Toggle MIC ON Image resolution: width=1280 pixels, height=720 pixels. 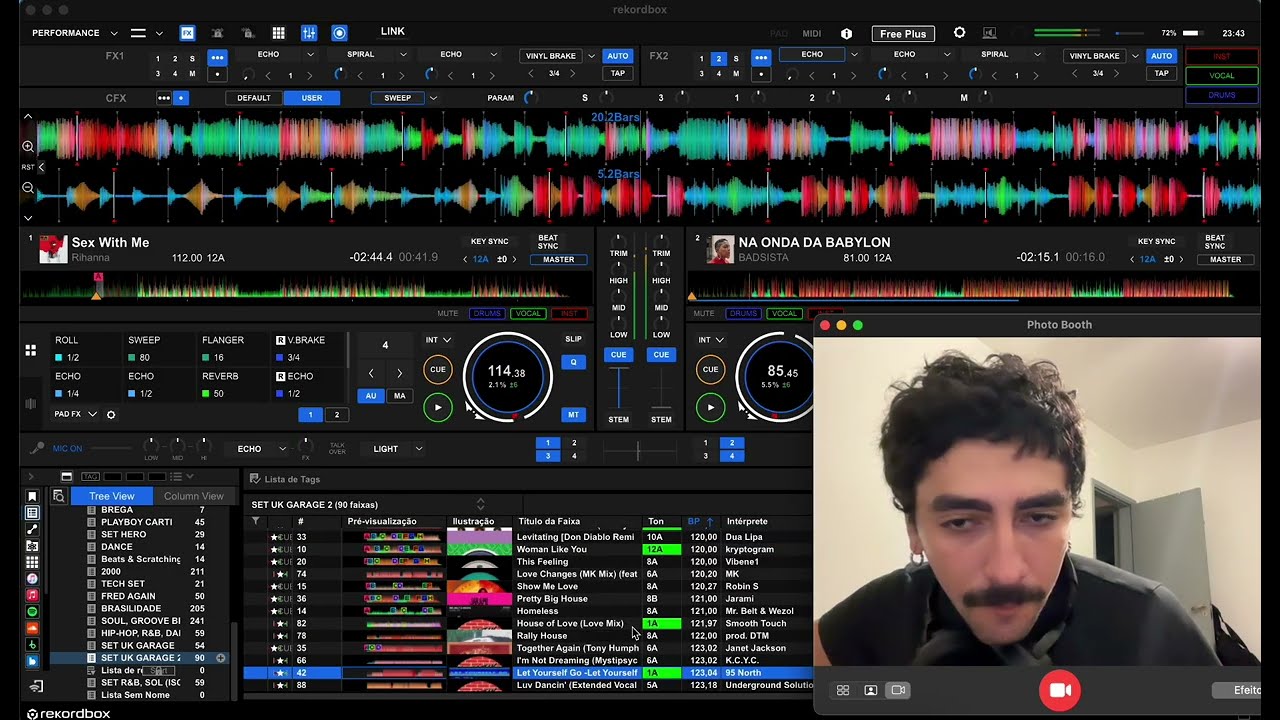click(x=68, y=449)
